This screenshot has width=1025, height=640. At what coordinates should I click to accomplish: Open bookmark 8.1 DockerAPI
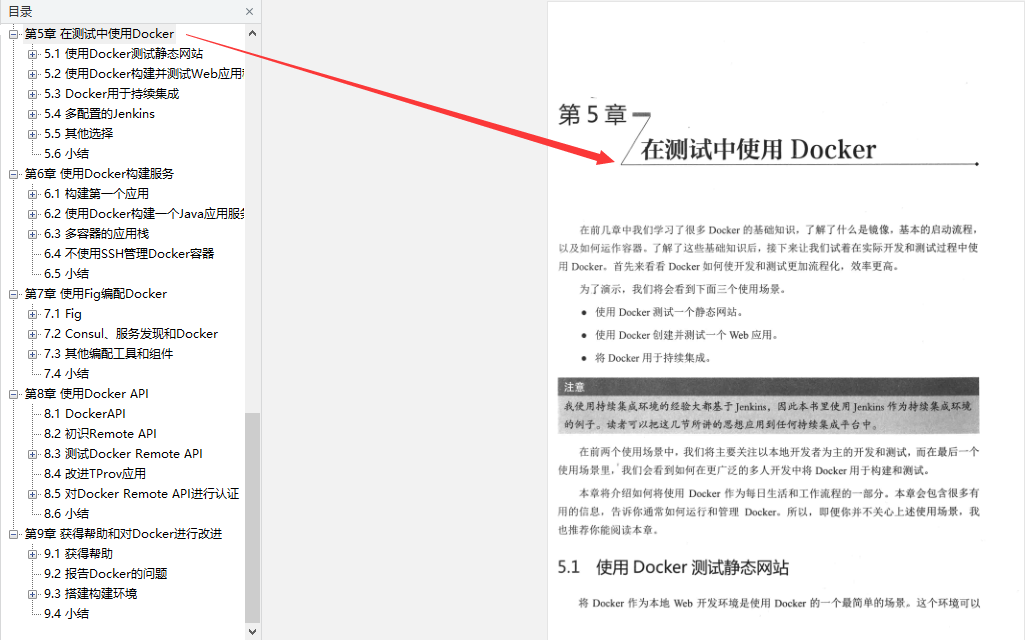pos(85,414)
